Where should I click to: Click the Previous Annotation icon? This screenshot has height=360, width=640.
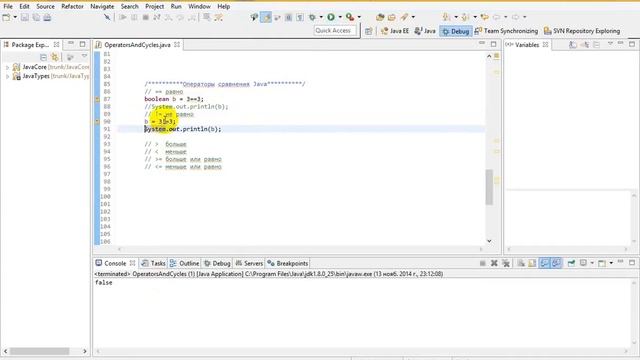pos(465,17)
